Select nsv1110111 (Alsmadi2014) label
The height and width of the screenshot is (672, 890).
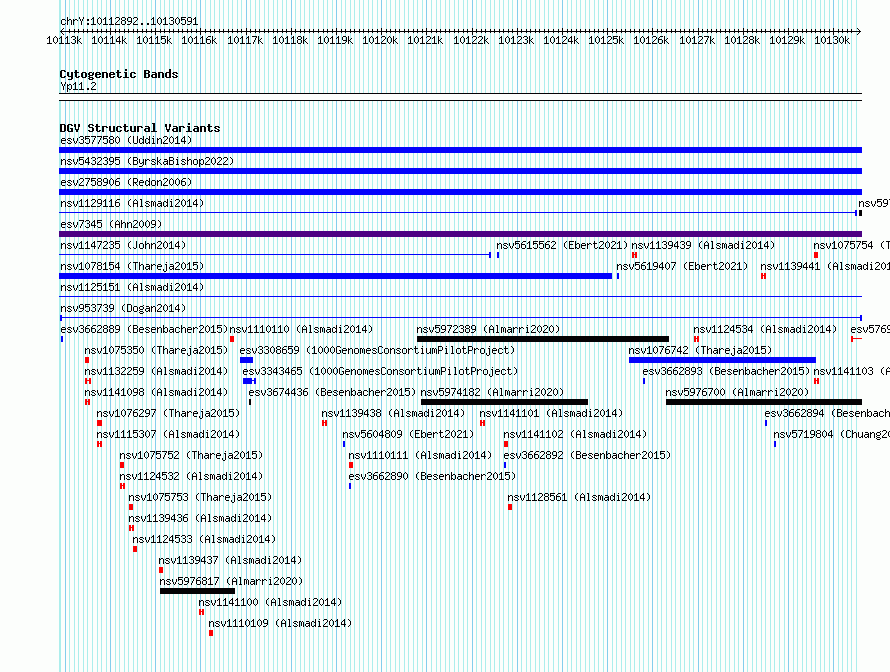pos(420,455)
